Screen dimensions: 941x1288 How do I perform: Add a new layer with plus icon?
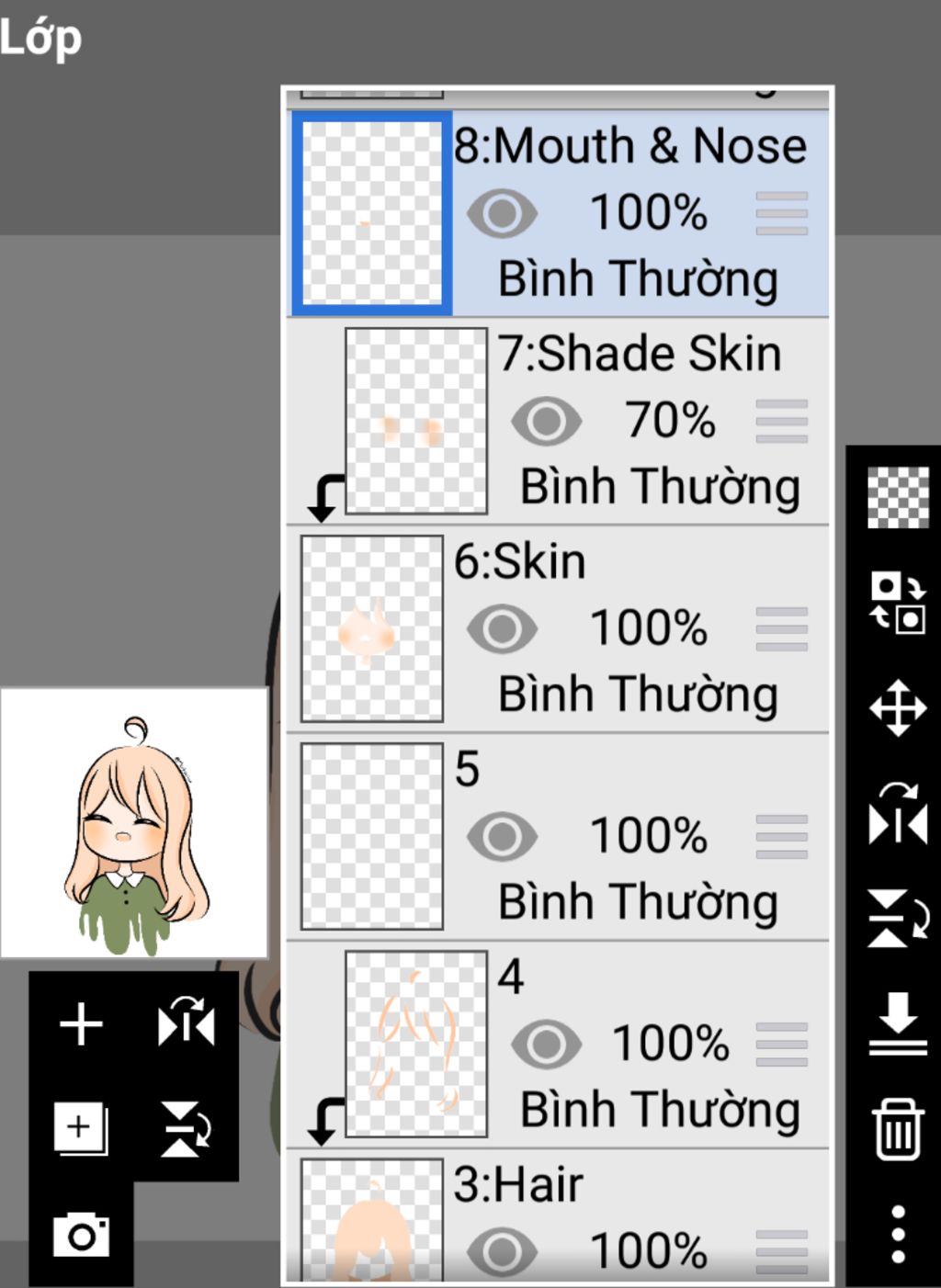(x=81, y=1023)
